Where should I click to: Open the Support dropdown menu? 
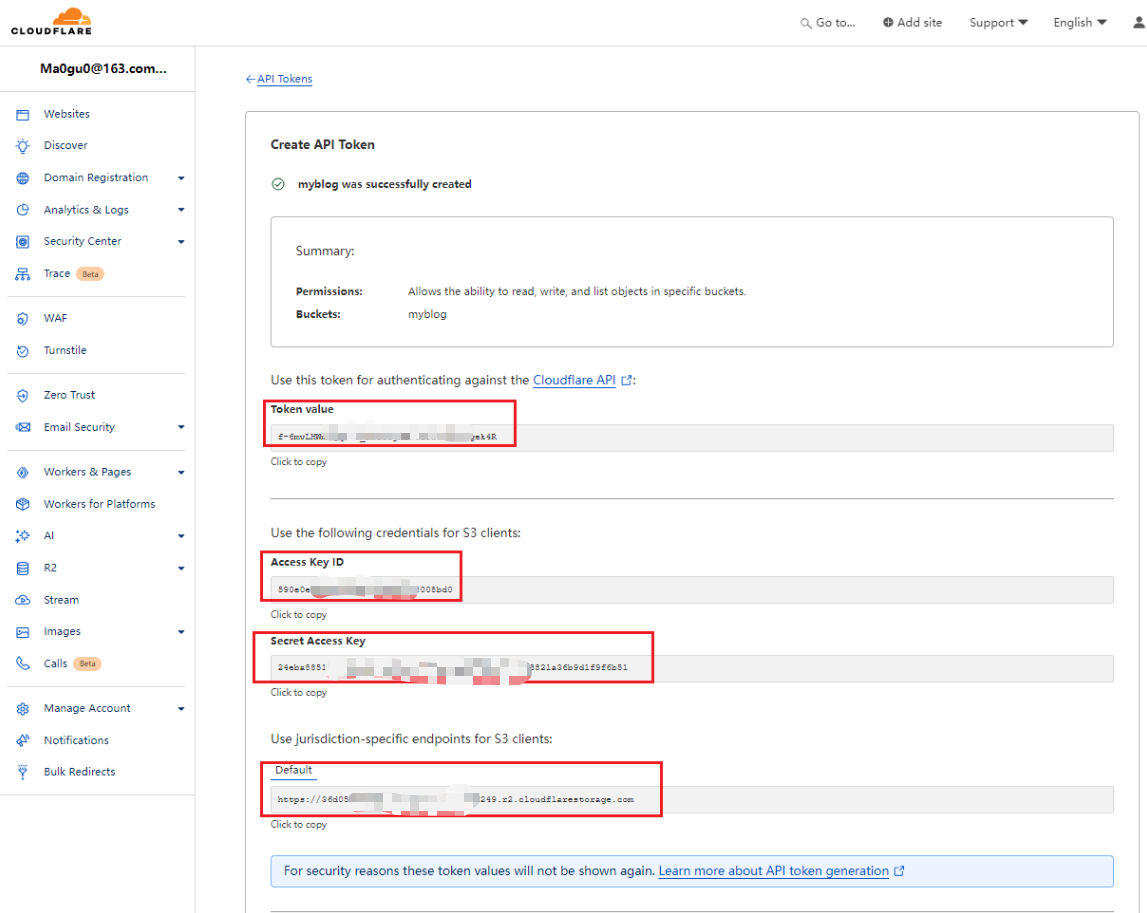(x=999, y=23)
